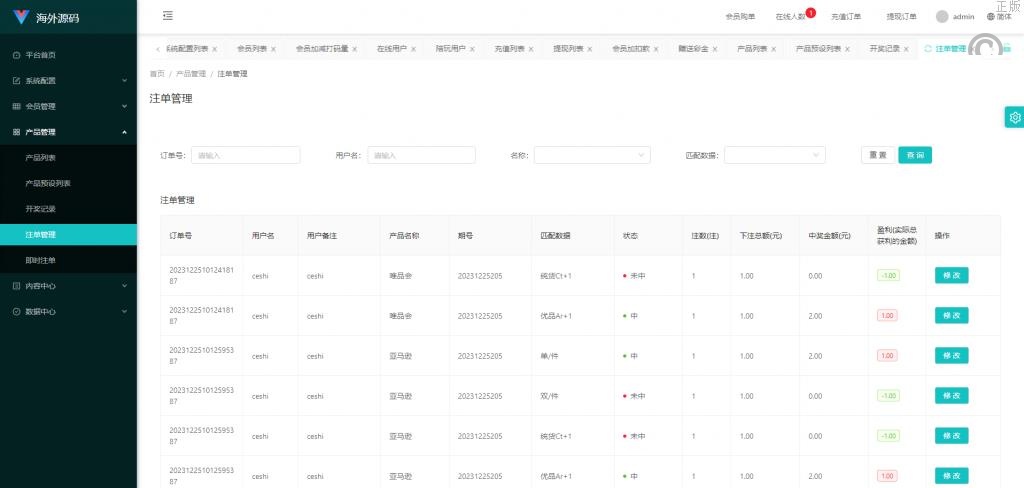Click the 重置 reset button
The height and width of the screenshot is (488, 1024).
coord(877,155)
